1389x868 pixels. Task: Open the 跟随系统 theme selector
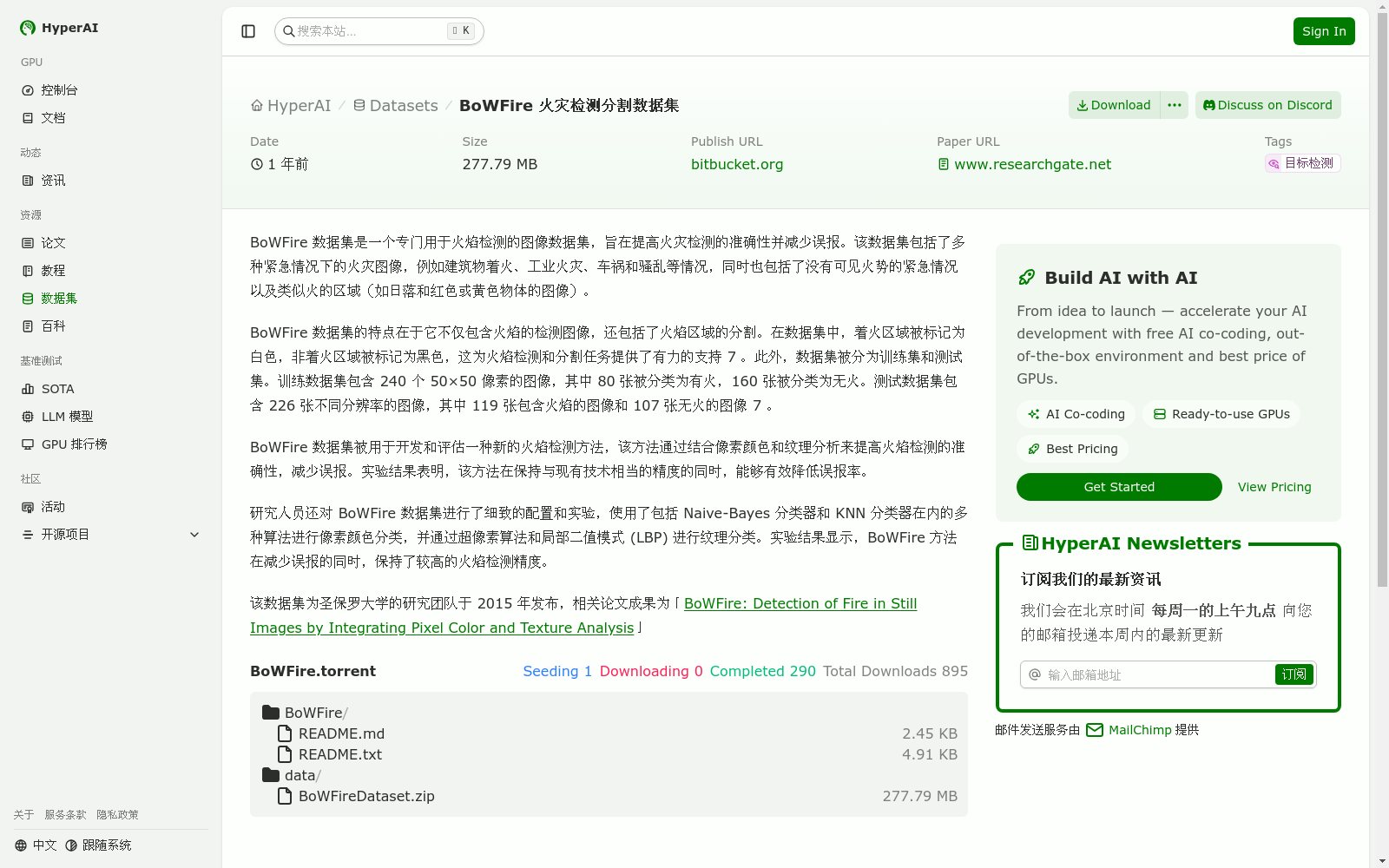coord(98,845)
